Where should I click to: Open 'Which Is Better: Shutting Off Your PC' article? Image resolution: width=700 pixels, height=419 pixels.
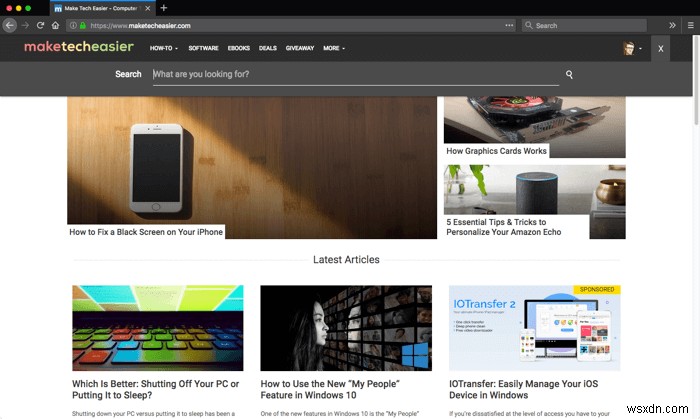155,390
